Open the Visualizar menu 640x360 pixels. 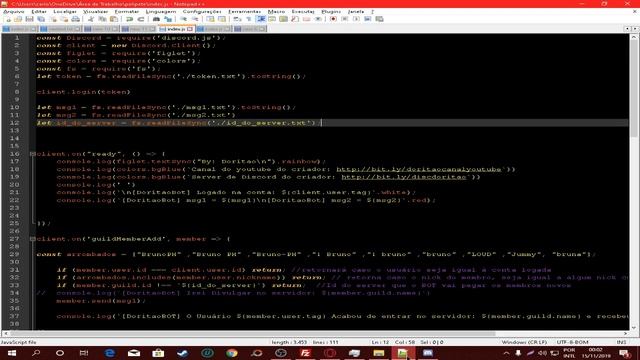[96, 11]
